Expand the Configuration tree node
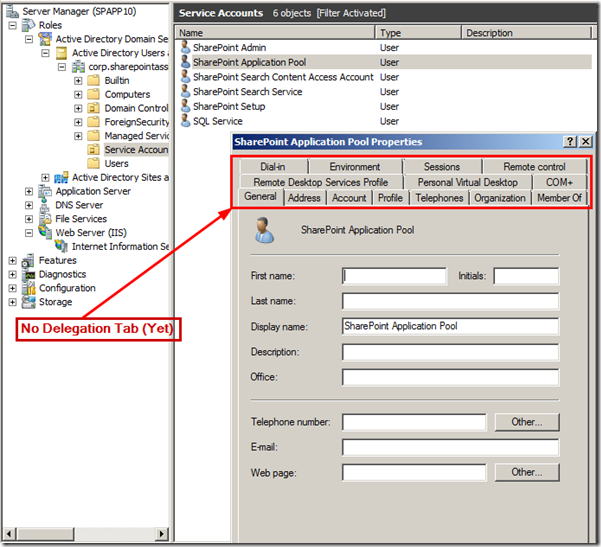 coord(13,288)
